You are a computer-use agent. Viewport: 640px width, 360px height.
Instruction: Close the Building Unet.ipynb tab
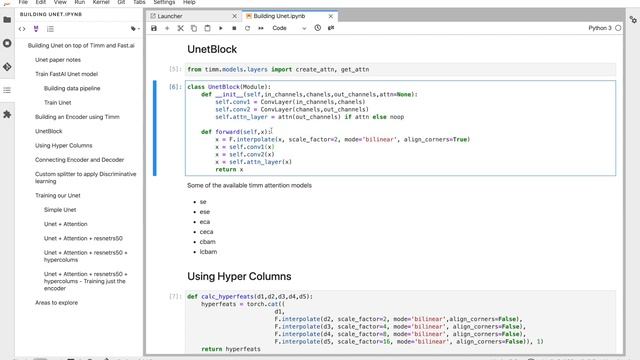[x=331, y=16]
